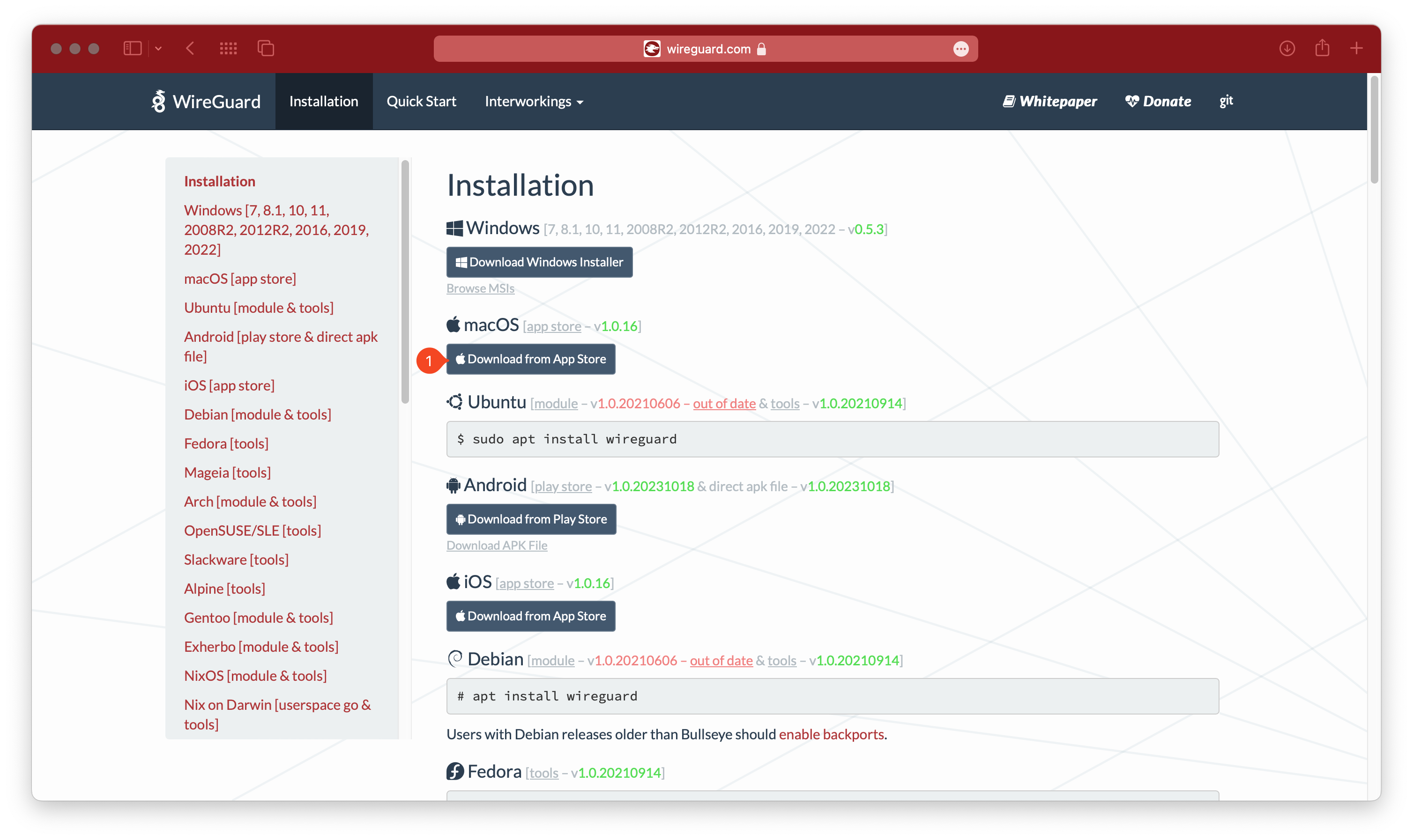This screenshot has height=840, width=1413.
Task: Open a new tab with plus icon
Action: 1356,49
